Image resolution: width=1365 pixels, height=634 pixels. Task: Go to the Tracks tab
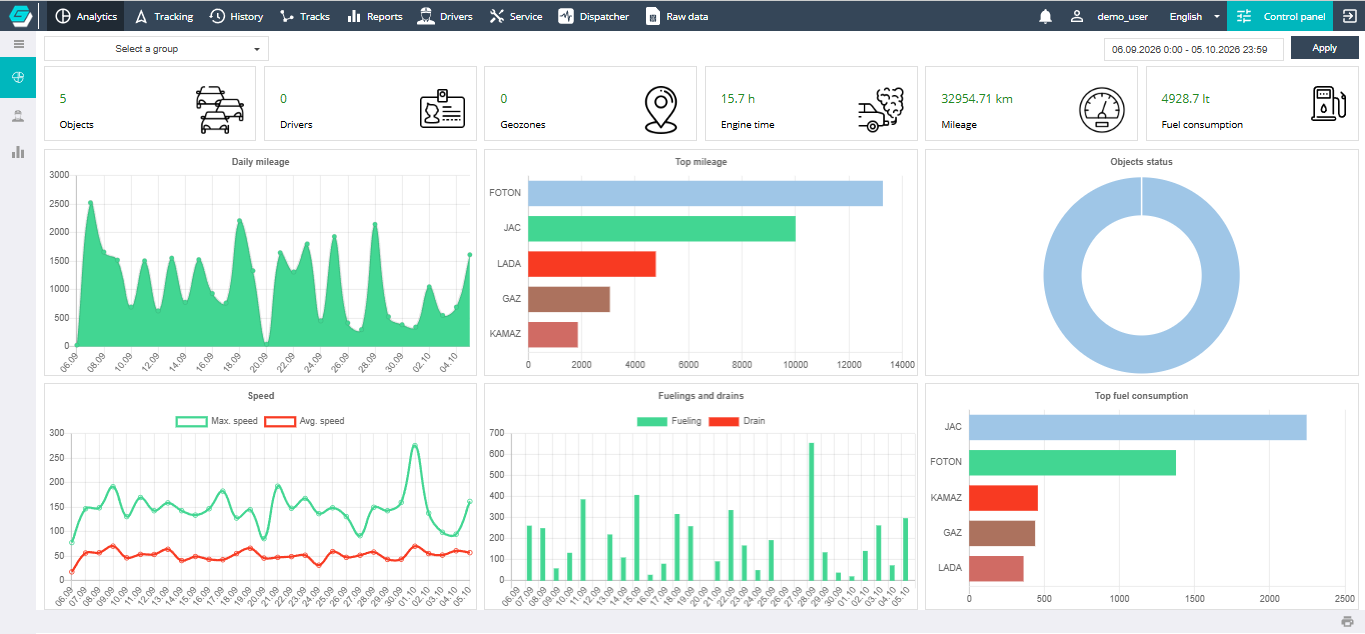click(304, 16)
